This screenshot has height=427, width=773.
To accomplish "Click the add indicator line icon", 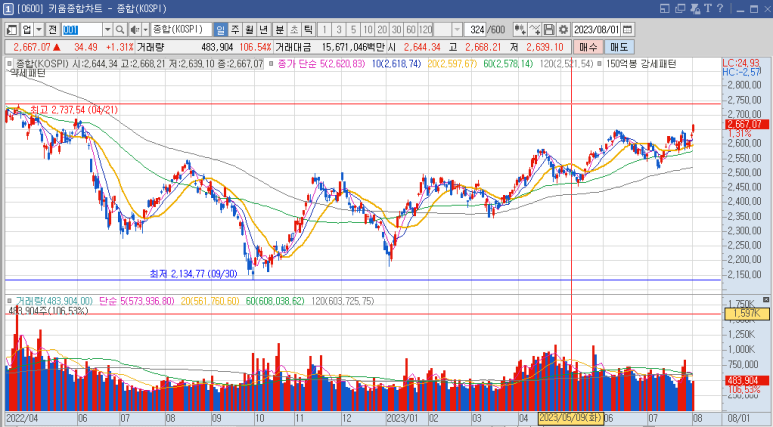I will pos(534,30).
